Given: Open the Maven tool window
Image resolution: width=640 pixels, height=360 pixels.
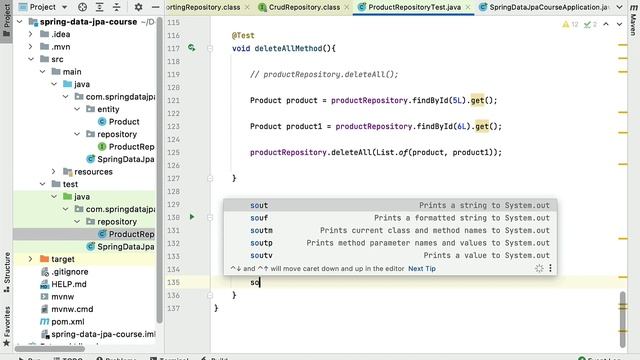Looking at the screenshot, I should pos(633,19).
